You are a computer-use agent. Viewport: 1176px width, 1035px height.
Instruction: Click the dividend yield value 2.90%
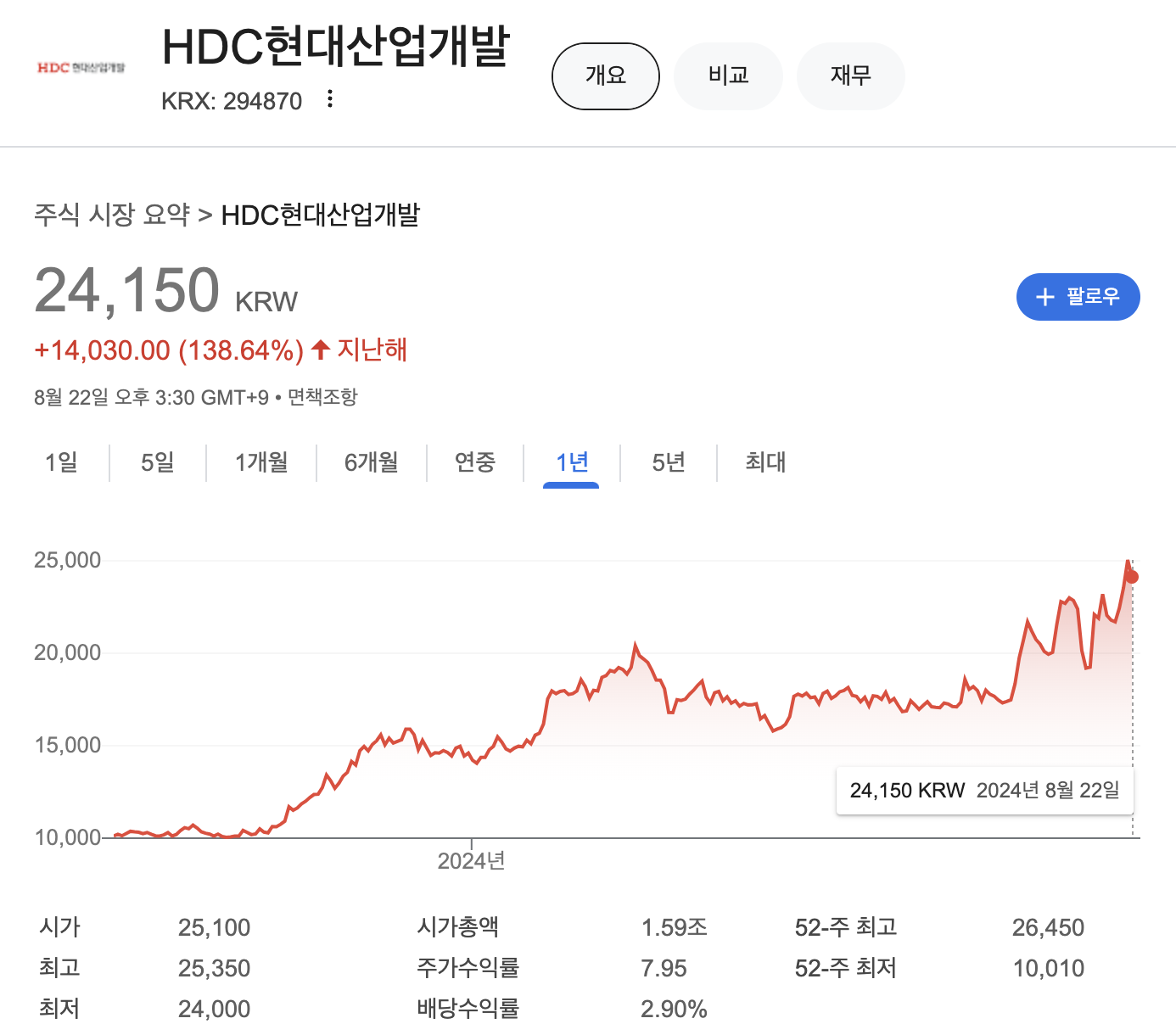click(675, 1009)
